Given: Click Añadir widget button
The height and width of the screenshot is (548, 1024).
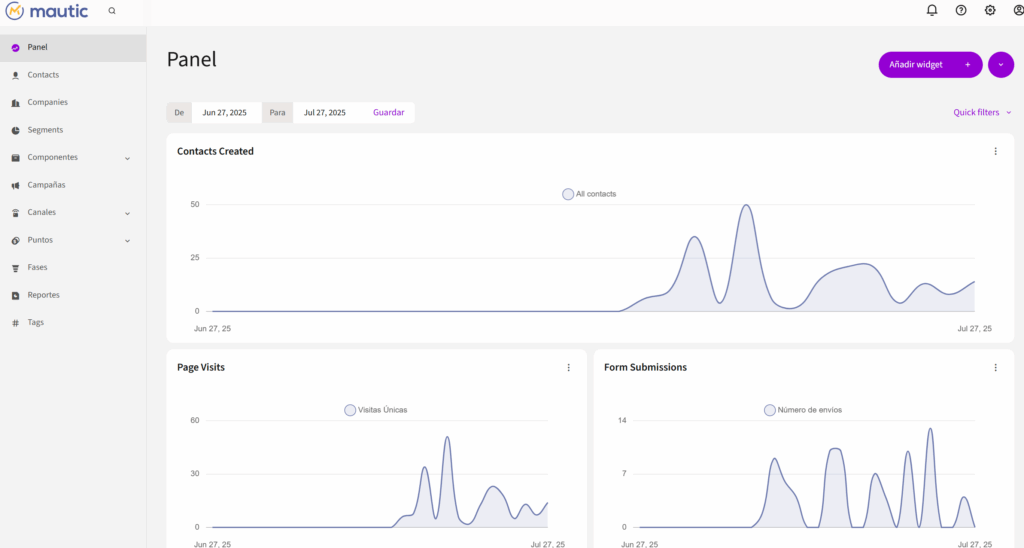Looking at the screenshot, I should click(930, 65).
